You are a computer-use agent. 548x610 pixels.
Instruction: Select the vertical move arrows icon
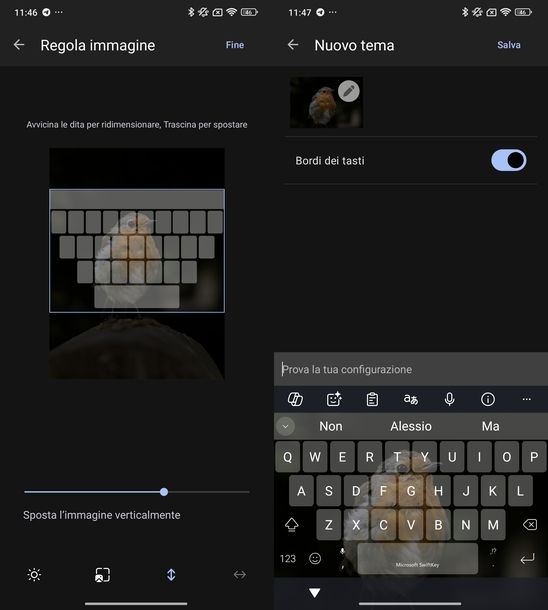click(x=171, y=575)
